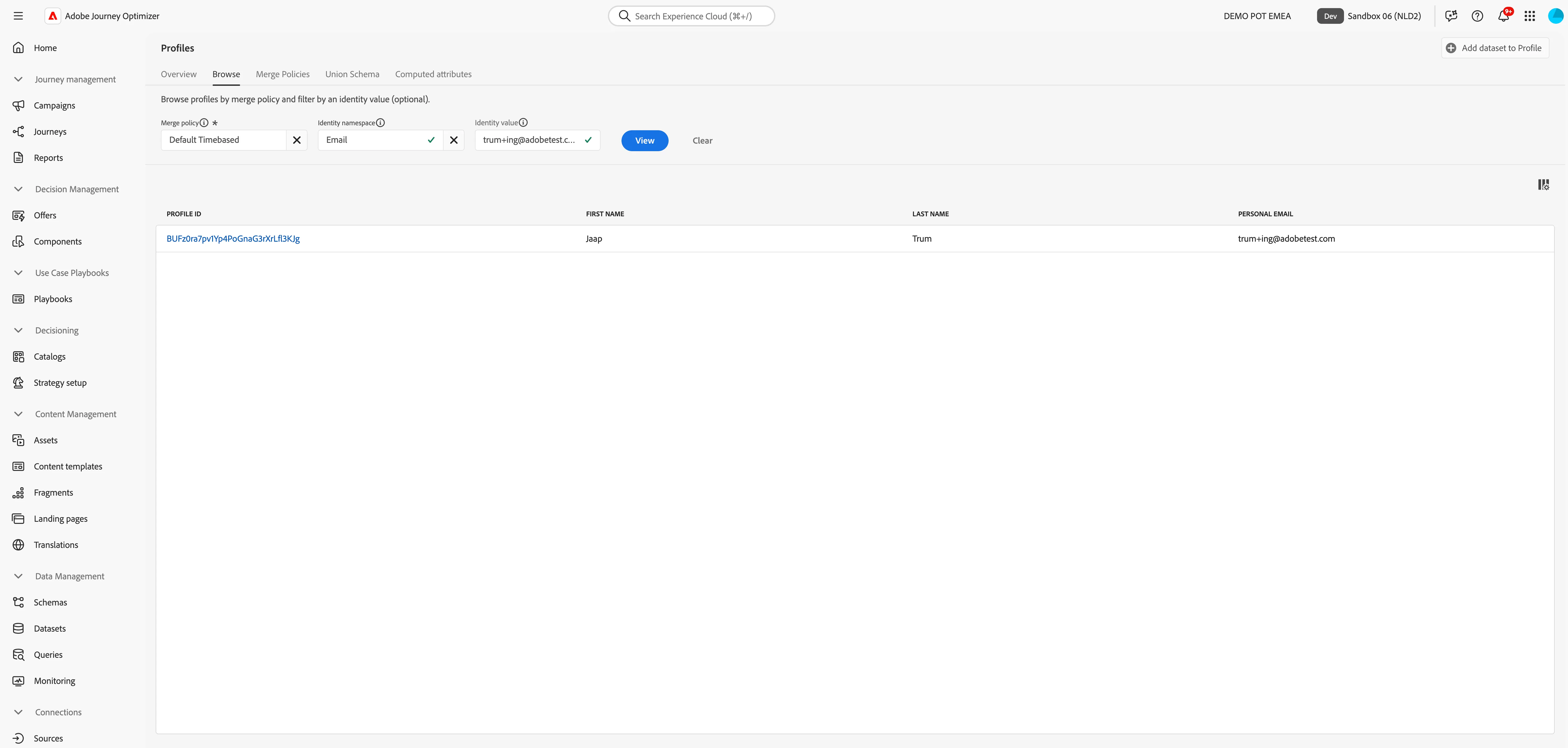1568x748 pixels.
Task: Clear the Default Timebased merge policy
Action: pos(296,140)
